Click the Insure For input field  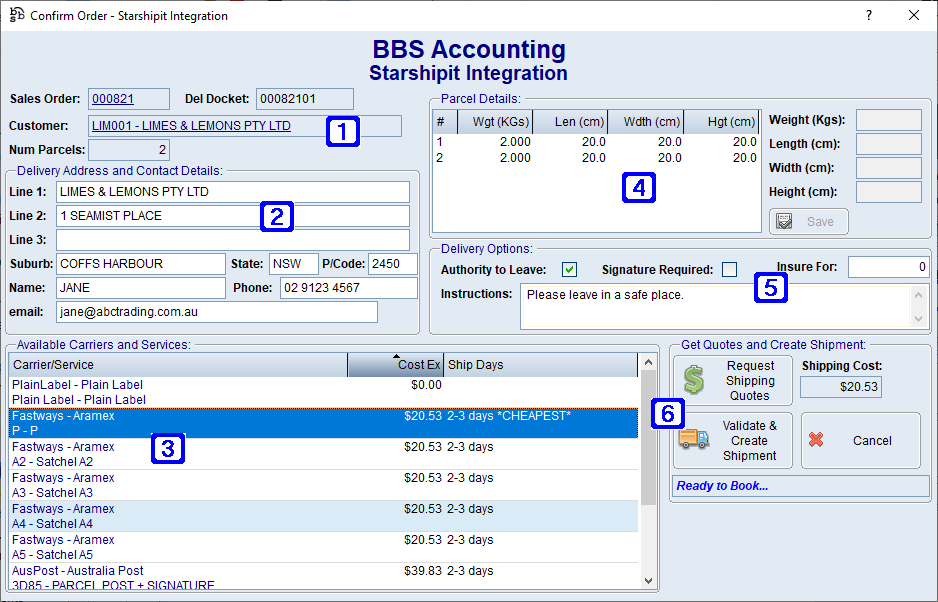[x=888, y=267]
